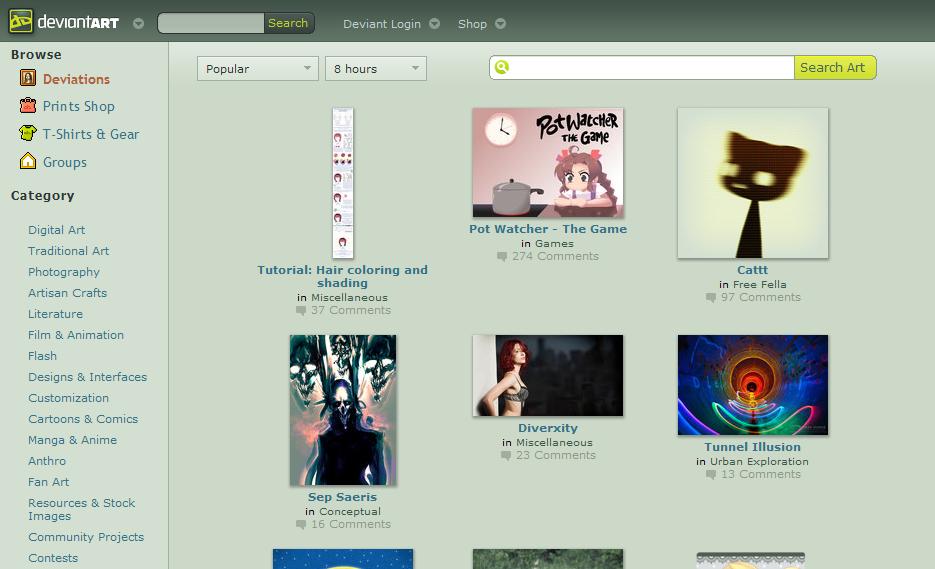Viewport: 935px width, 569px height.
Task: Open the Pot Watcher - The Game title
Action: click(548, 229)
